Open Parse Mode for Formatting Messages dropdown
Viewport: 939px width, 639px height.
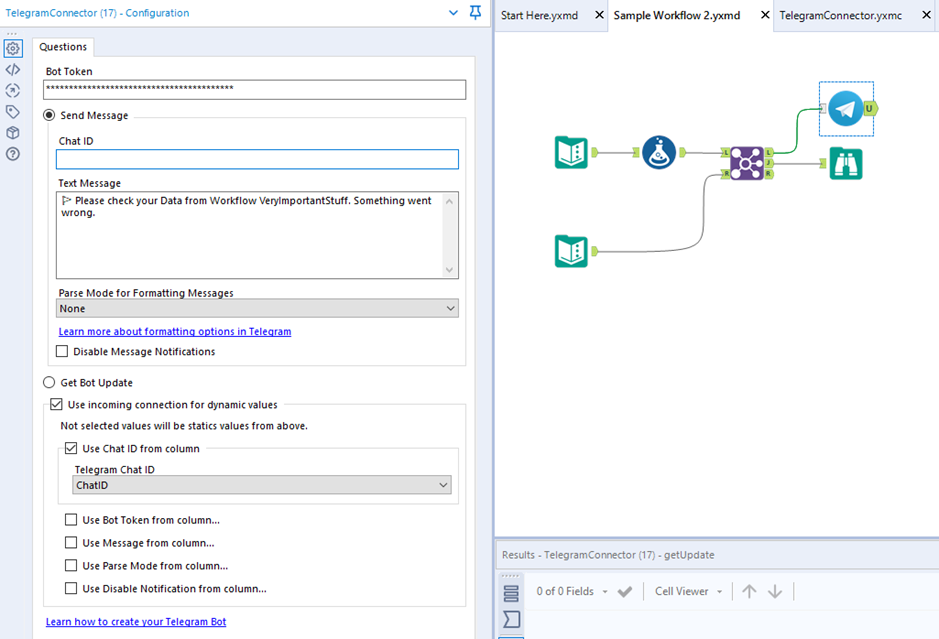258,308
